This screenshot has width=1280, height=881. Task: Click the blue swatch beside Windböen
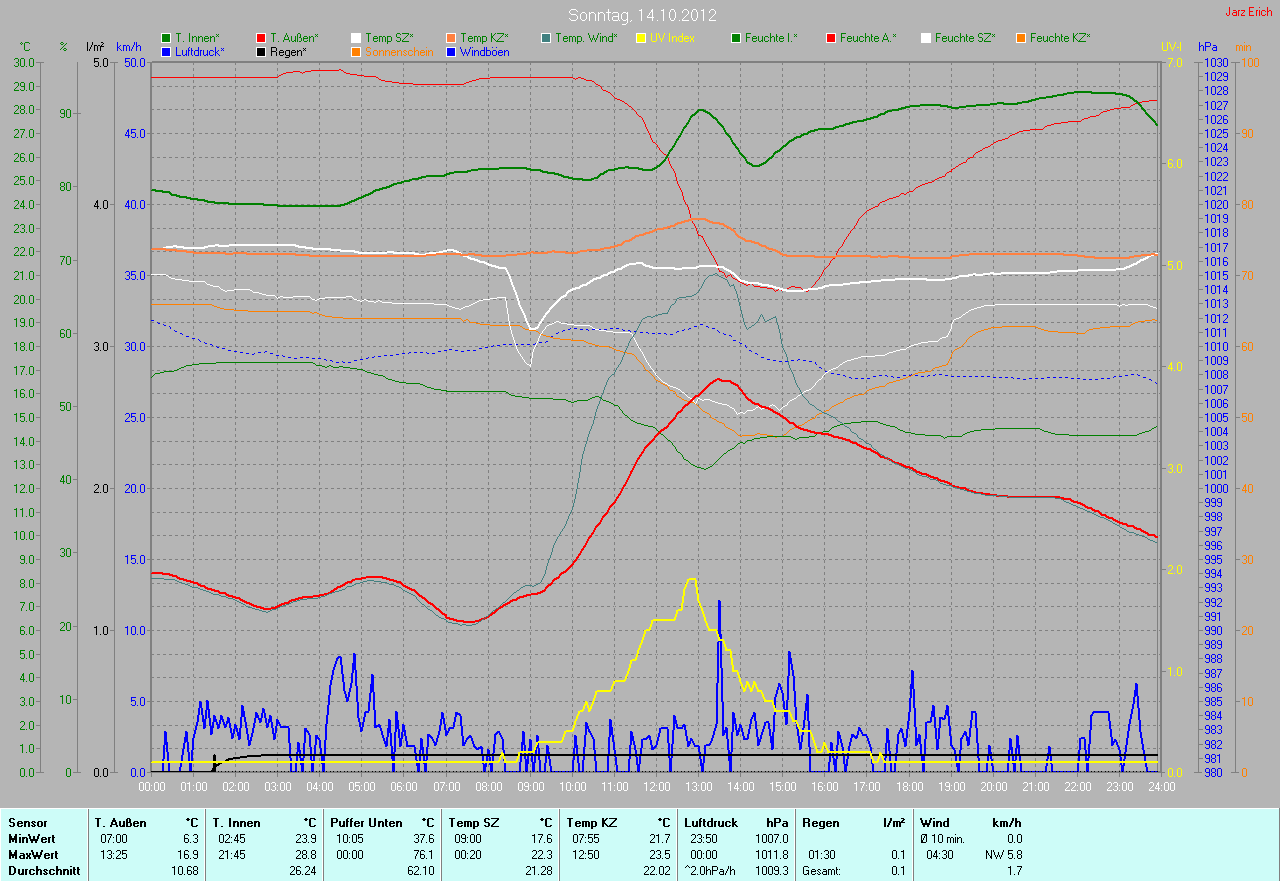pos(451,51)
